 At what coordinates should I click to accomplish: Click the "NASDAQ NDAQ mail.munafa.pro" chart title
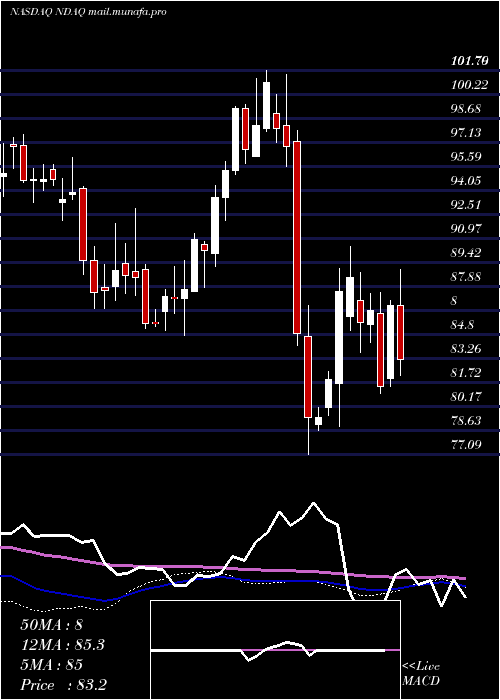coord(88,12)
